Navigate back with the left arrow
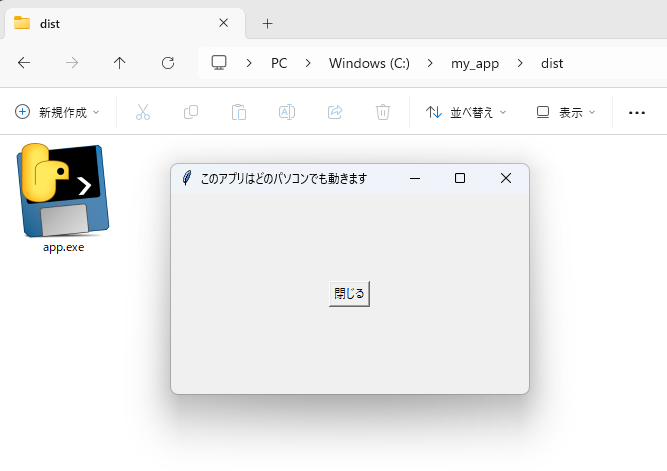 (x=24, y=63)
